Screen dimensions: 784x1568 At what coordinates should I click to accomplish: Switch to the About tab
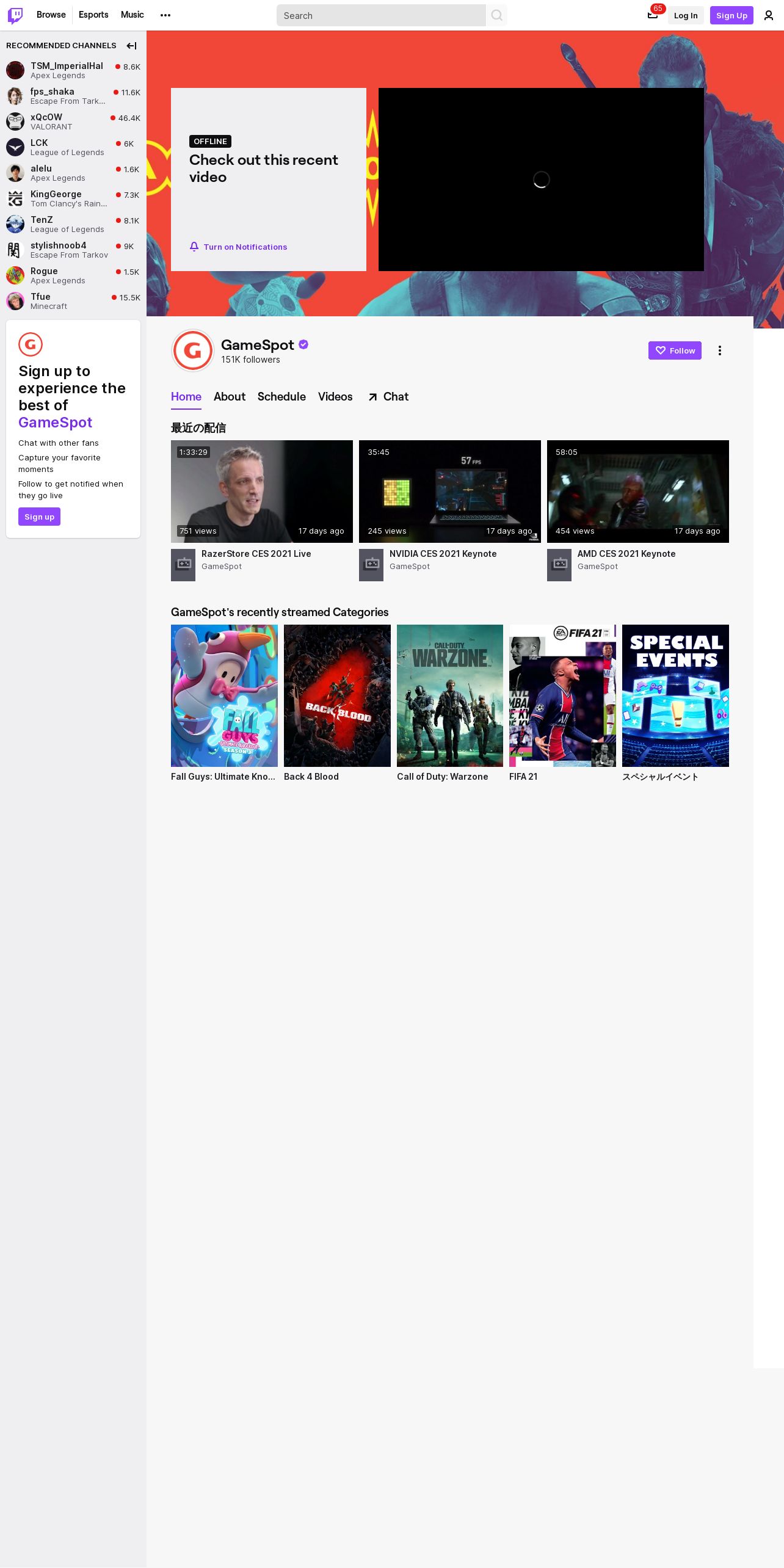click(230, 397)
